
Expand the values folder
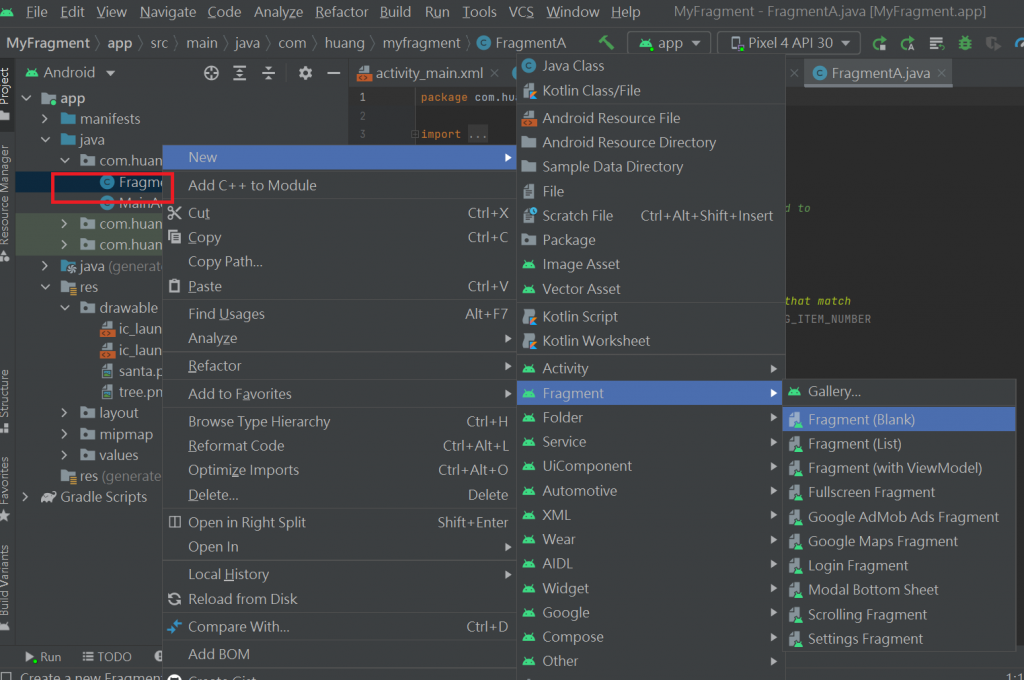tap(64, 455)
